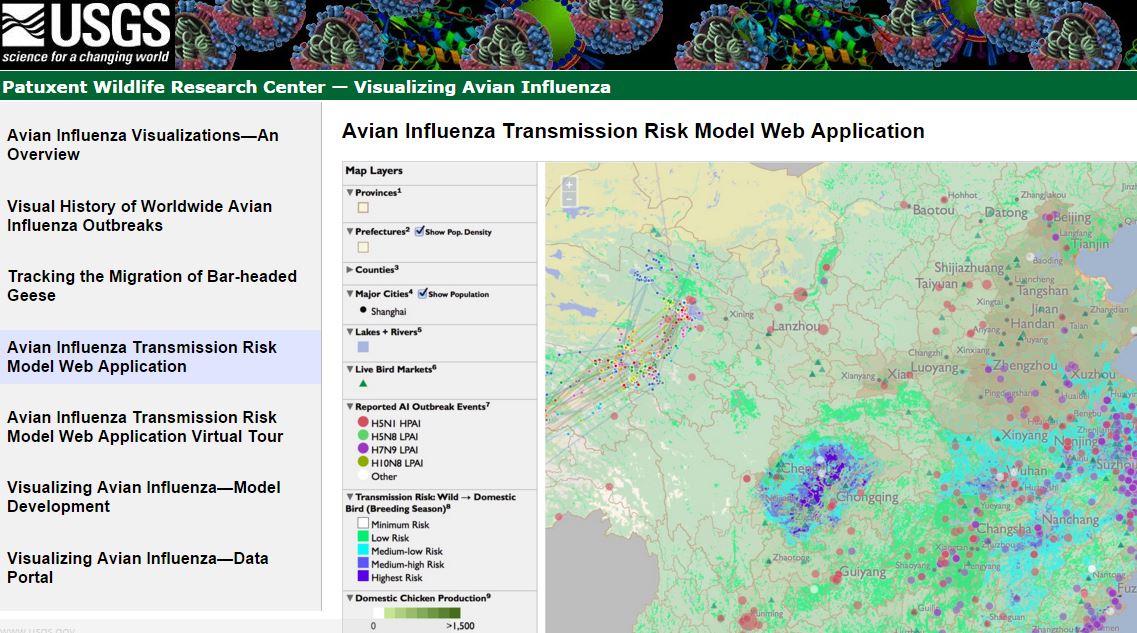Screen dimensions: 1137x633
Task: Click the black Shanghai city dot icon
Action: 362,311
